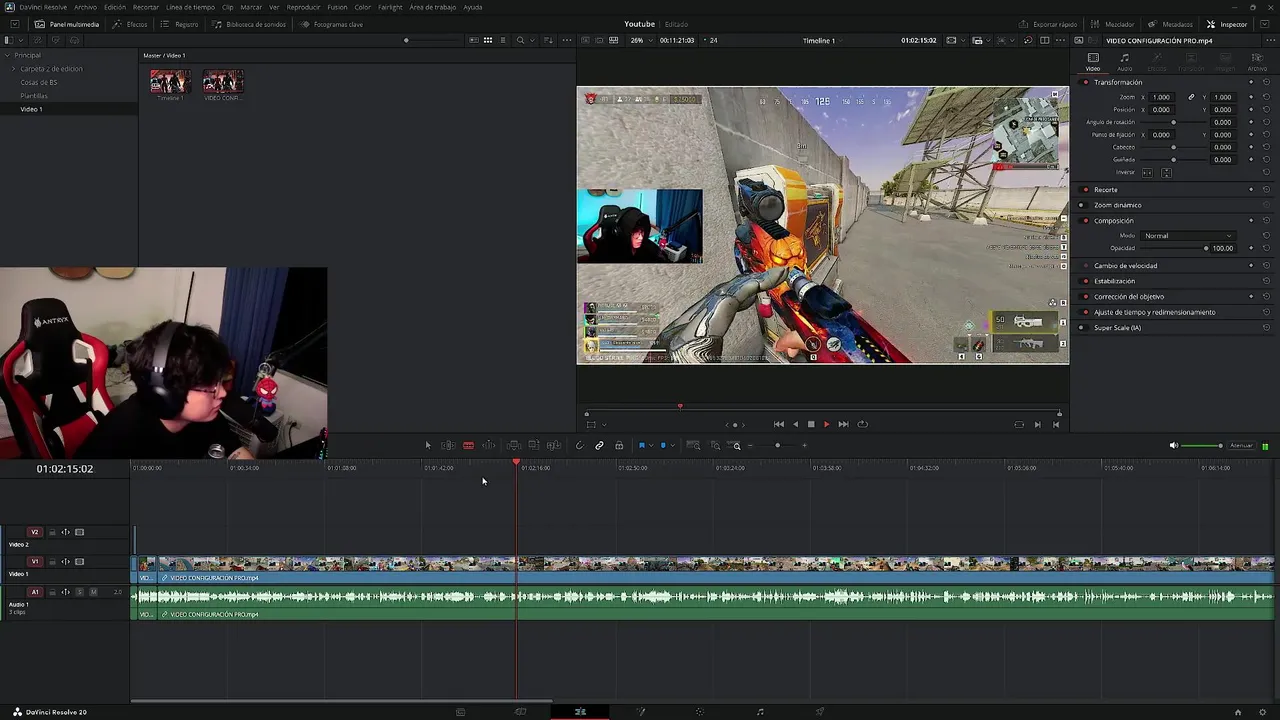
Task: Click the insert clip edit icon
Action: point(513,445)
